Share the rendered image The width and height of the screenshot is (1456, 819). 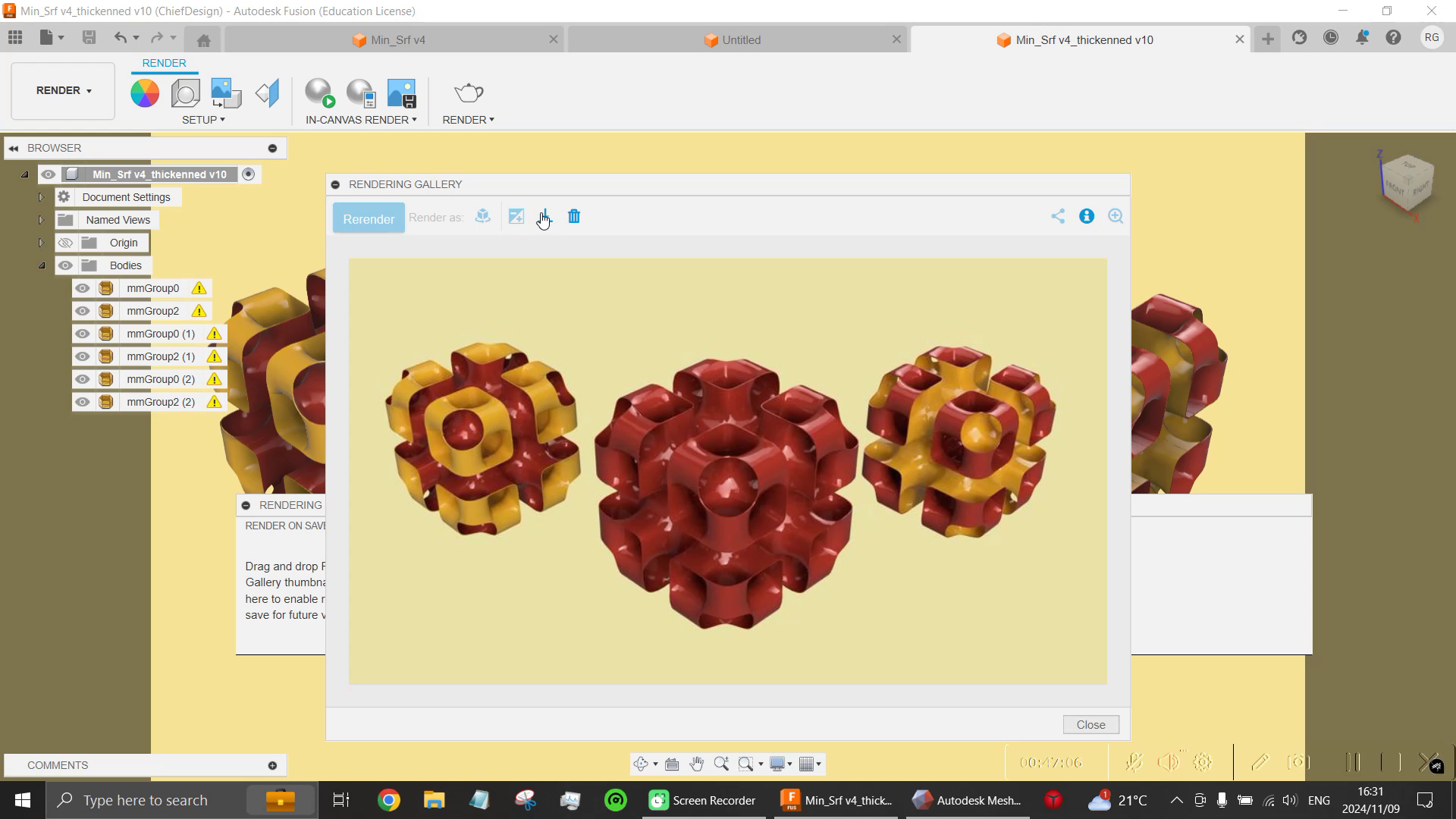(1058, 216)
